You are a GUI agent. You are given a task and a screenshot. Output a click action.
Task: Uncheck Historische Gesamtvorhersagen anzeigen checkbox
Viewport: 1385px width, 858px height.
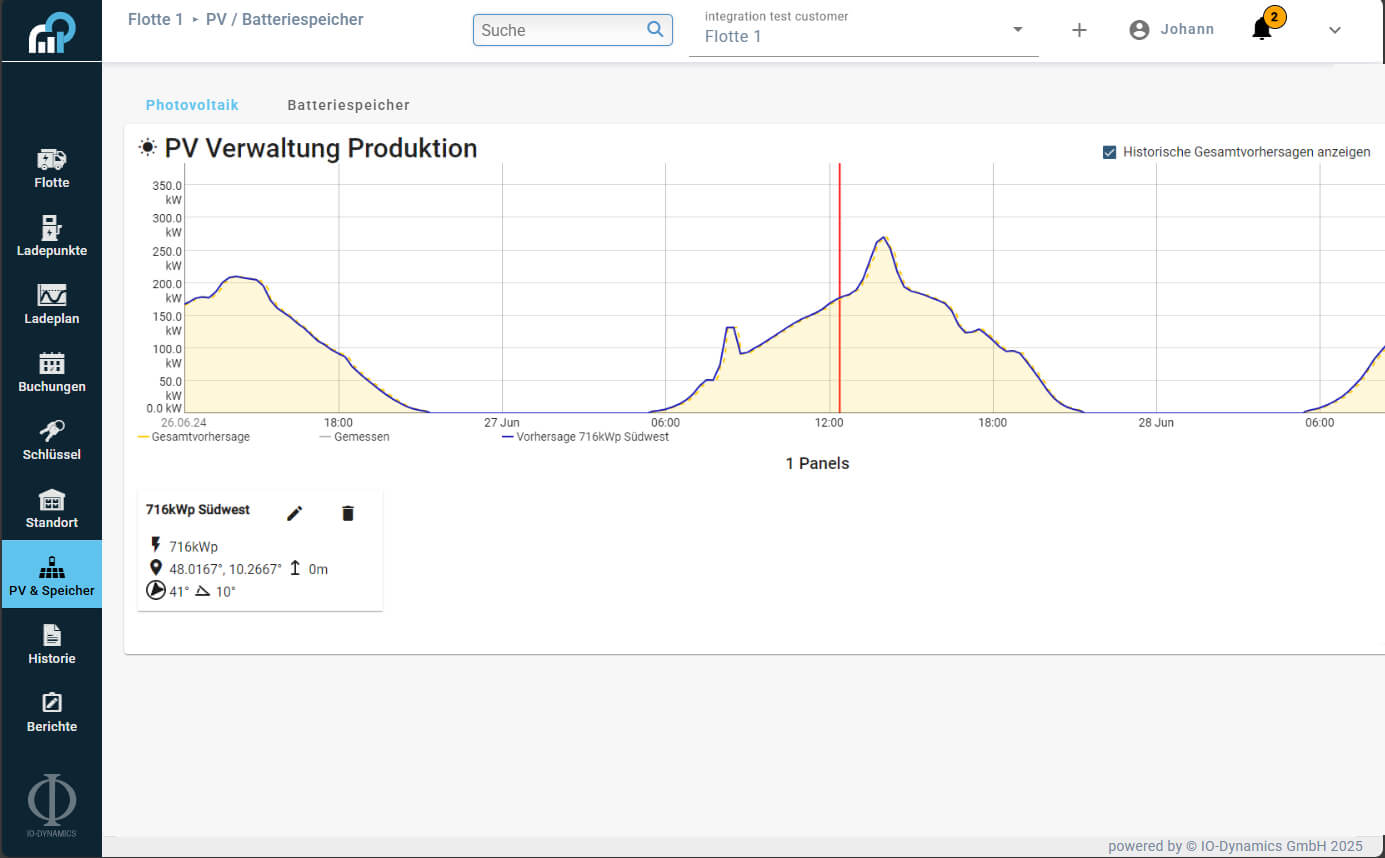pyautogui.click(x=1109, y=152)
